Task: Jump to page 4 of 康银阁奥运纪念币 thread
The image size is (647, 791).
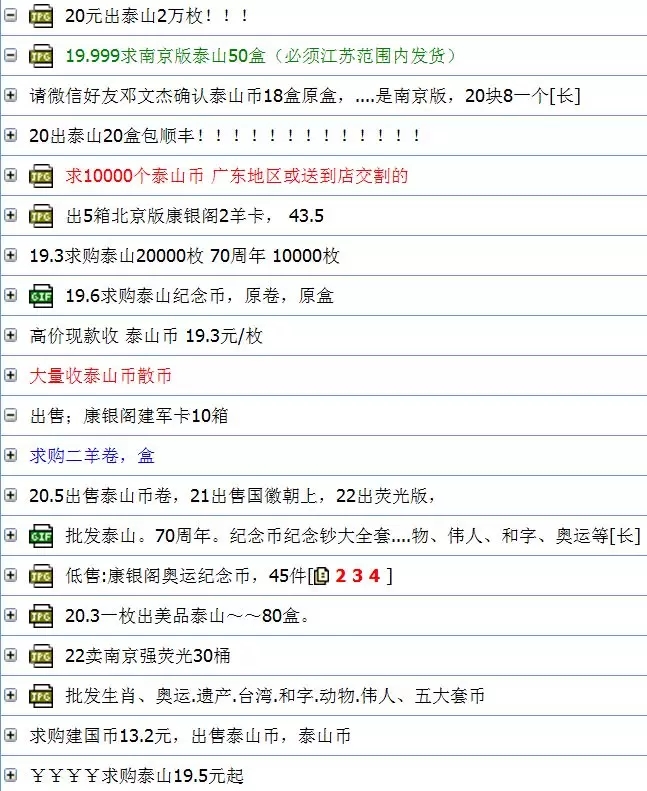Action: (374, 576)
